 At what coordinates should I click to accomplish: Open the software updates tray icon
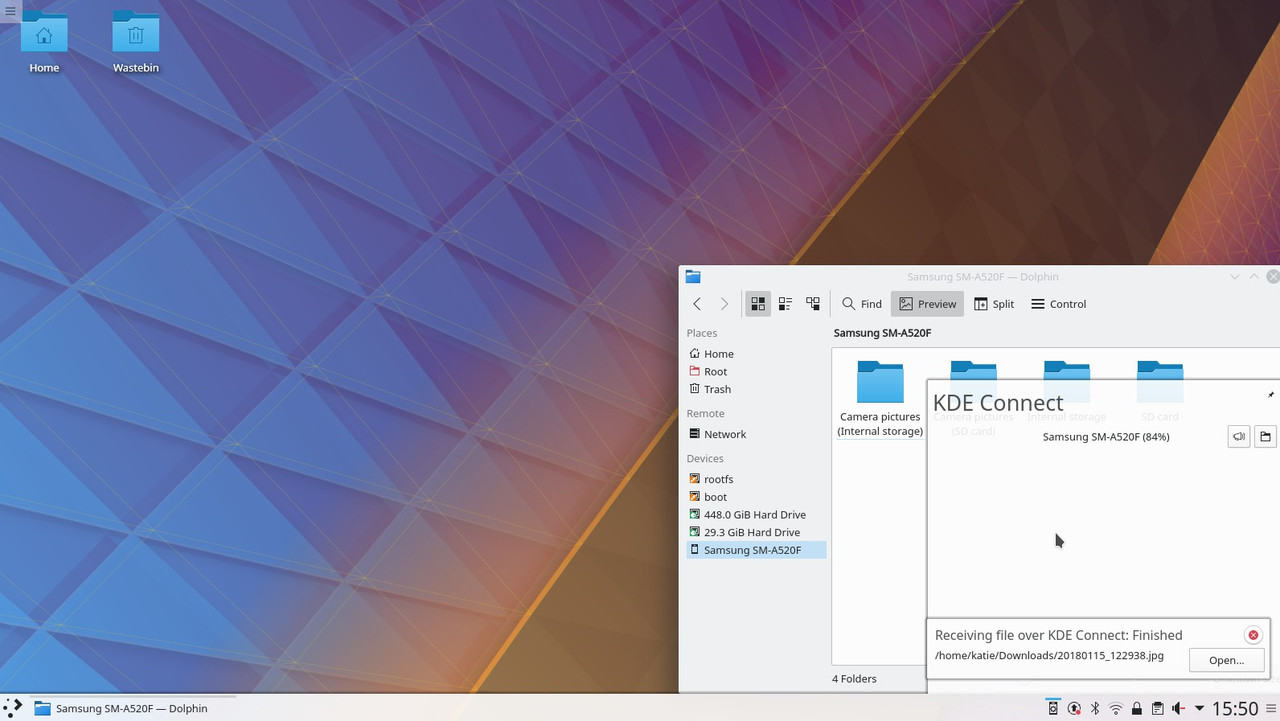coord(1074,709)
